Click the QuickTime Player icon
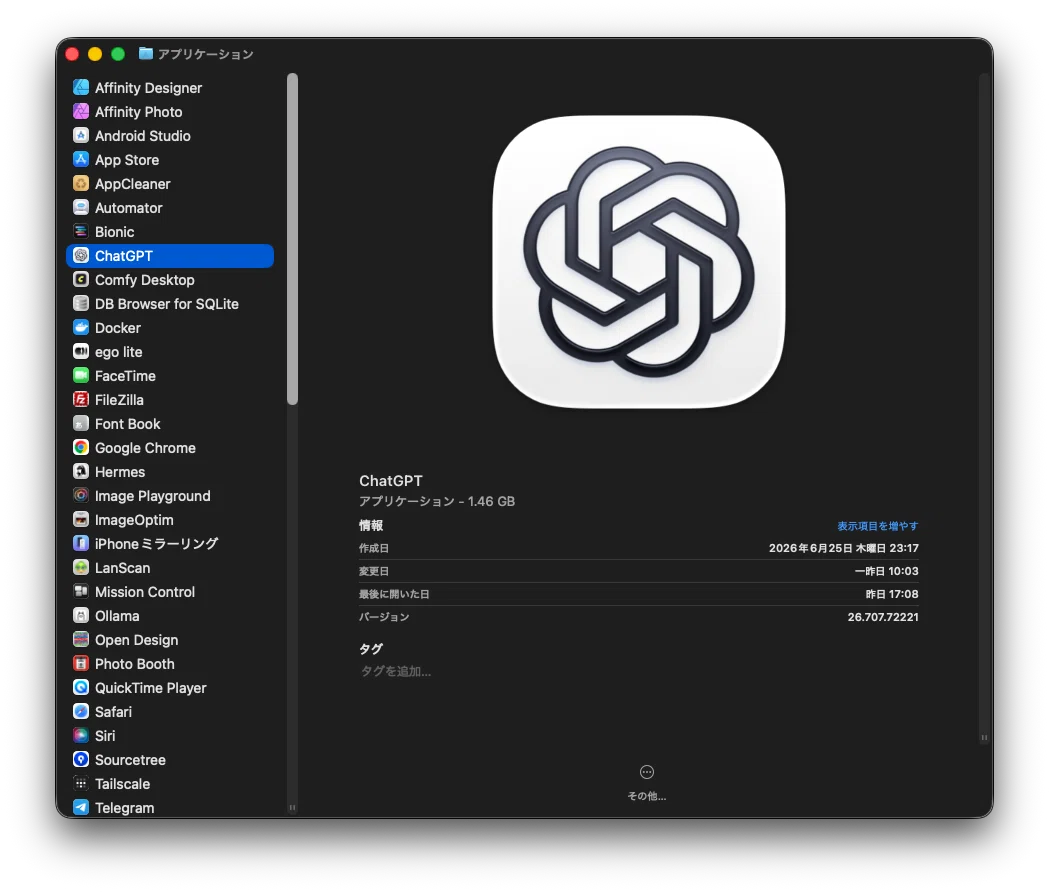1049x892 pixels. pyautogui.click(x=81, y=687)
